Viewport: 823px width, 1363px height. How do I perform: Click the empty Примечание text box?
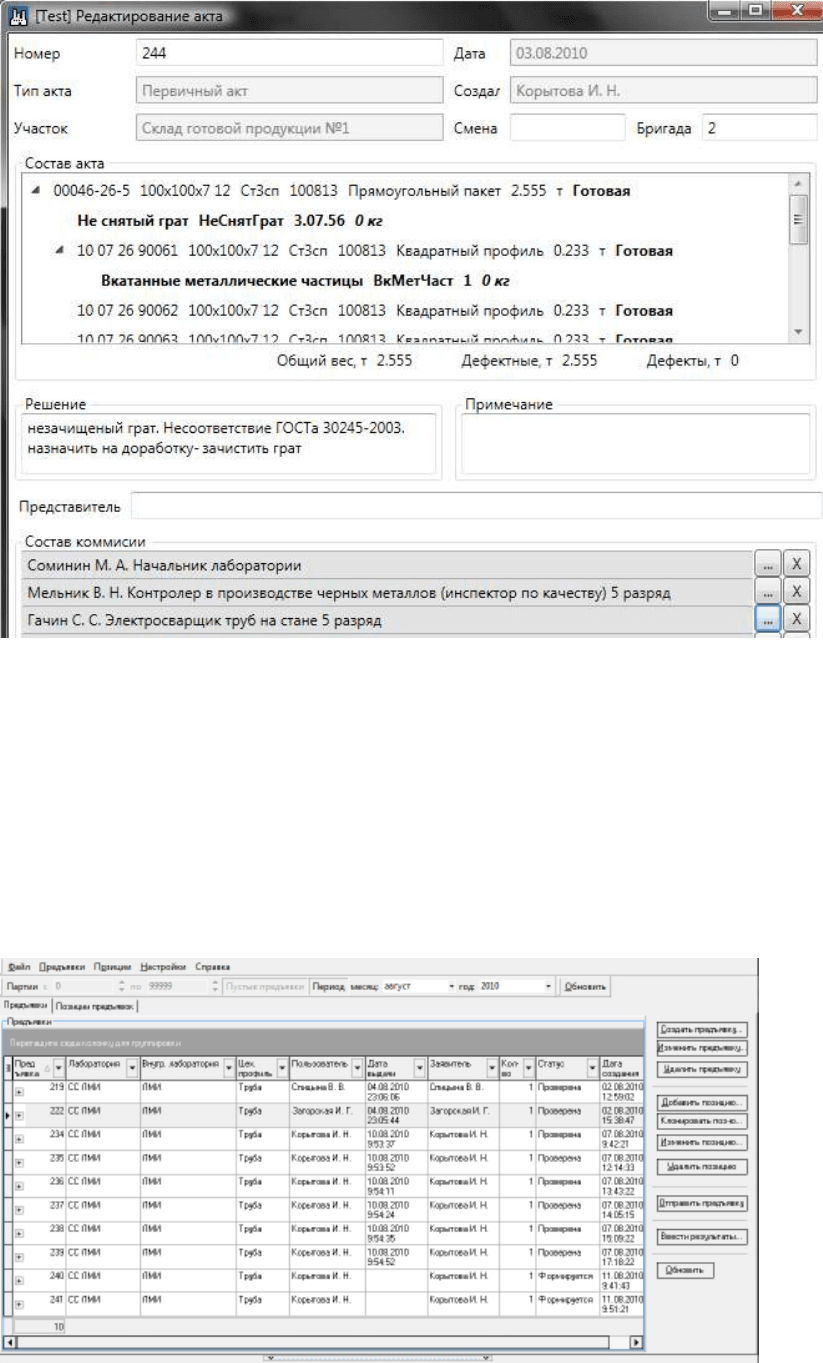tap(635, 443)
